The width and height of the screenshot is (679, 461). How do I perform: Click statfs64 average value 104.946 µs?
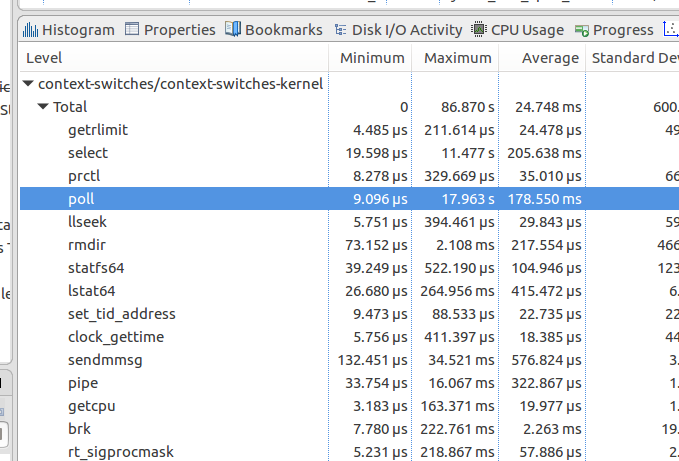pyautogui.click(x=546, y=268)
